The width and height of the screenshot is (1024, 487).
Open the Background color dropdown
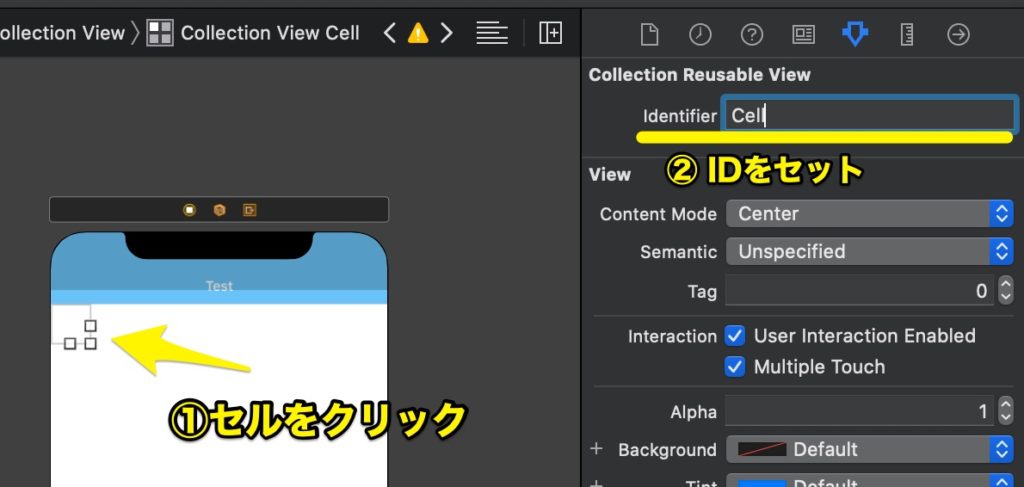point(870,449)
